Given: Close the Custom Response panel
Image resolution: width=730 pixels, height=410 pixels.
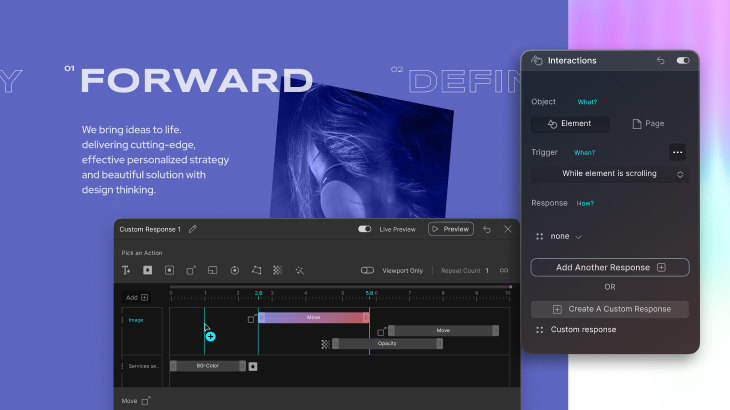Looking at the screenshot, I should tap(507, 229).
